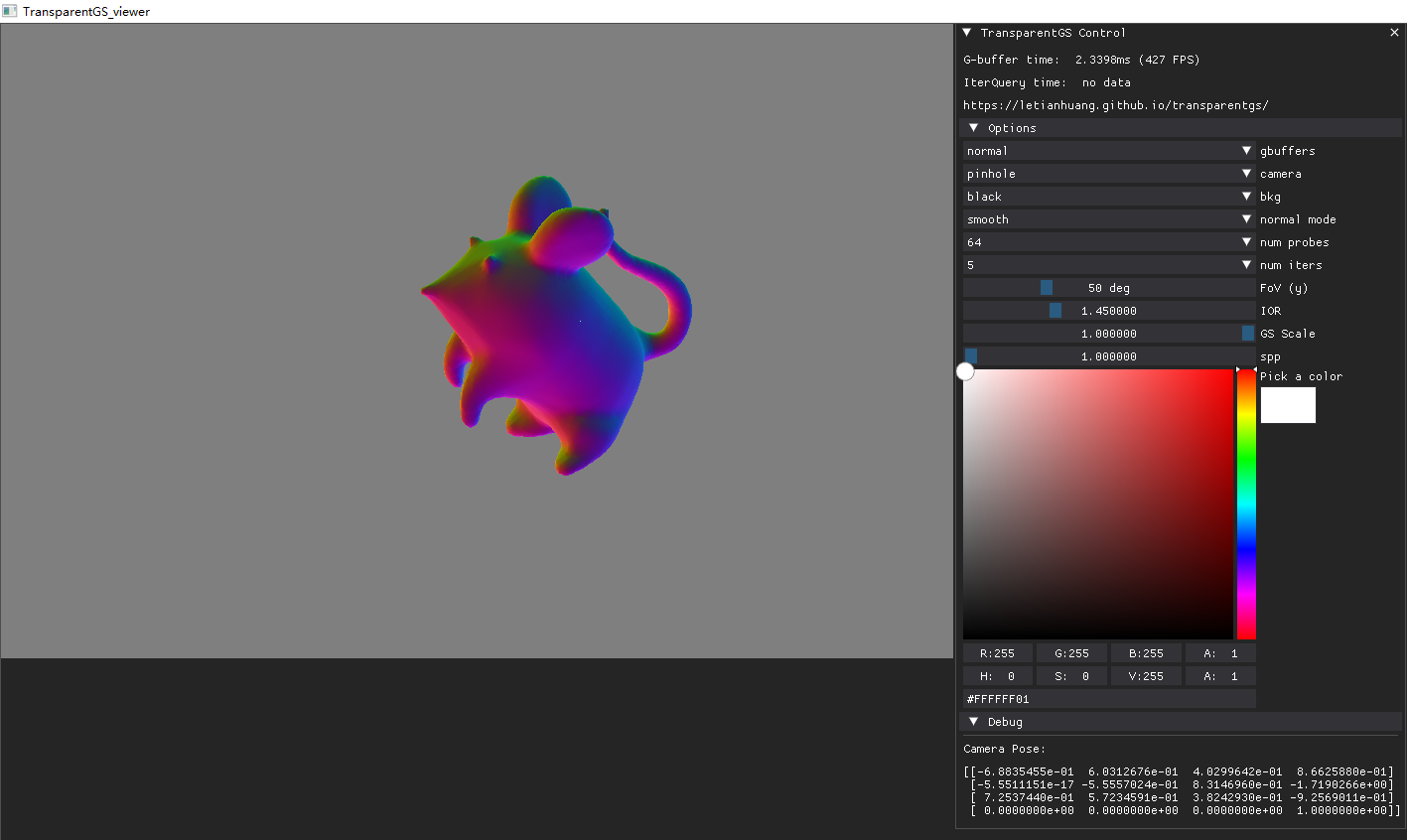Click the camera pose matrix values
Viewport: 1407px width, 840px height.
point(1182,791)
